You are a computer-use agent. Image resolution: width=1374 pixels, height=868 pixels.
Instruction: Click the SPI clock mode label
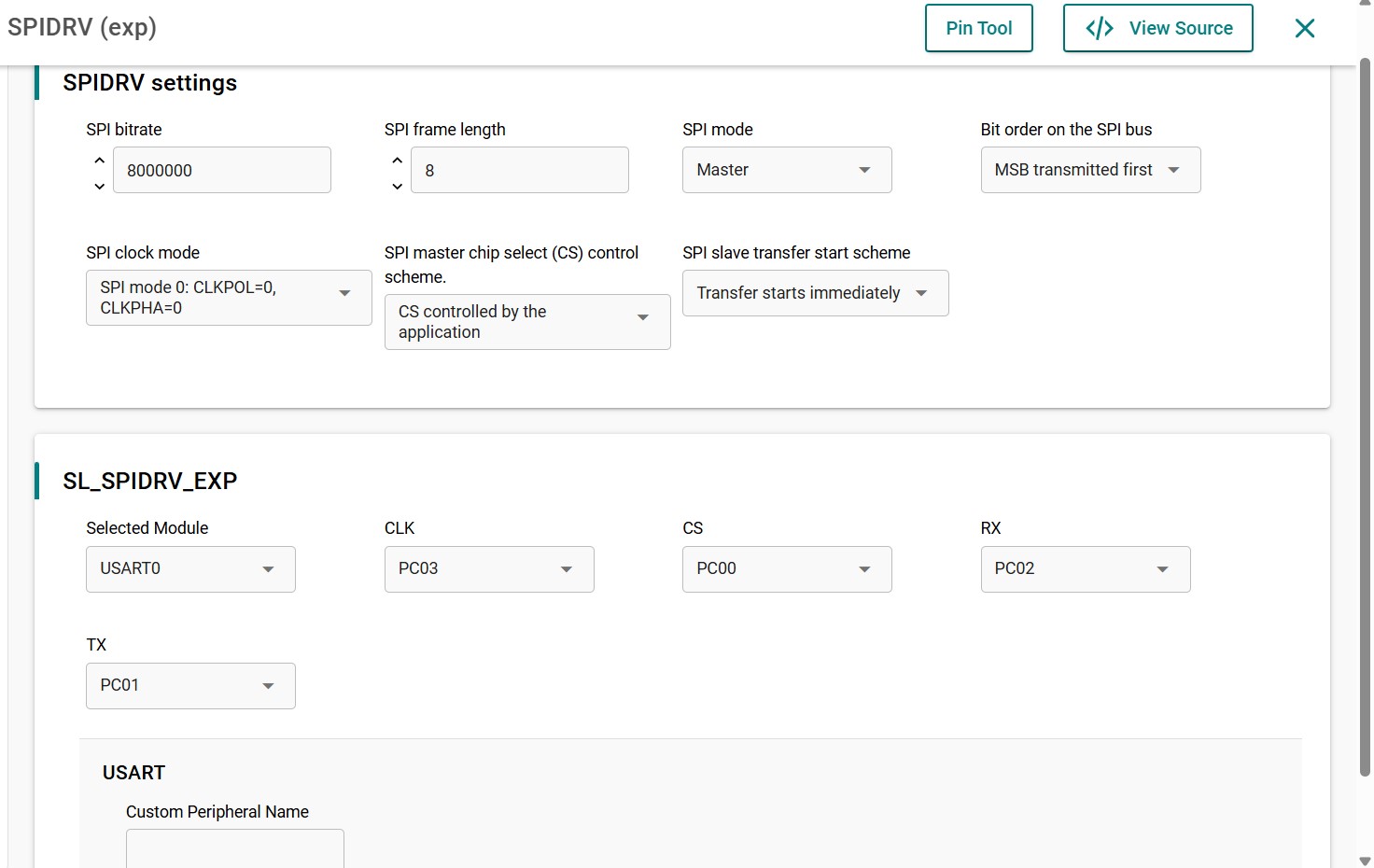coord(143,253)
